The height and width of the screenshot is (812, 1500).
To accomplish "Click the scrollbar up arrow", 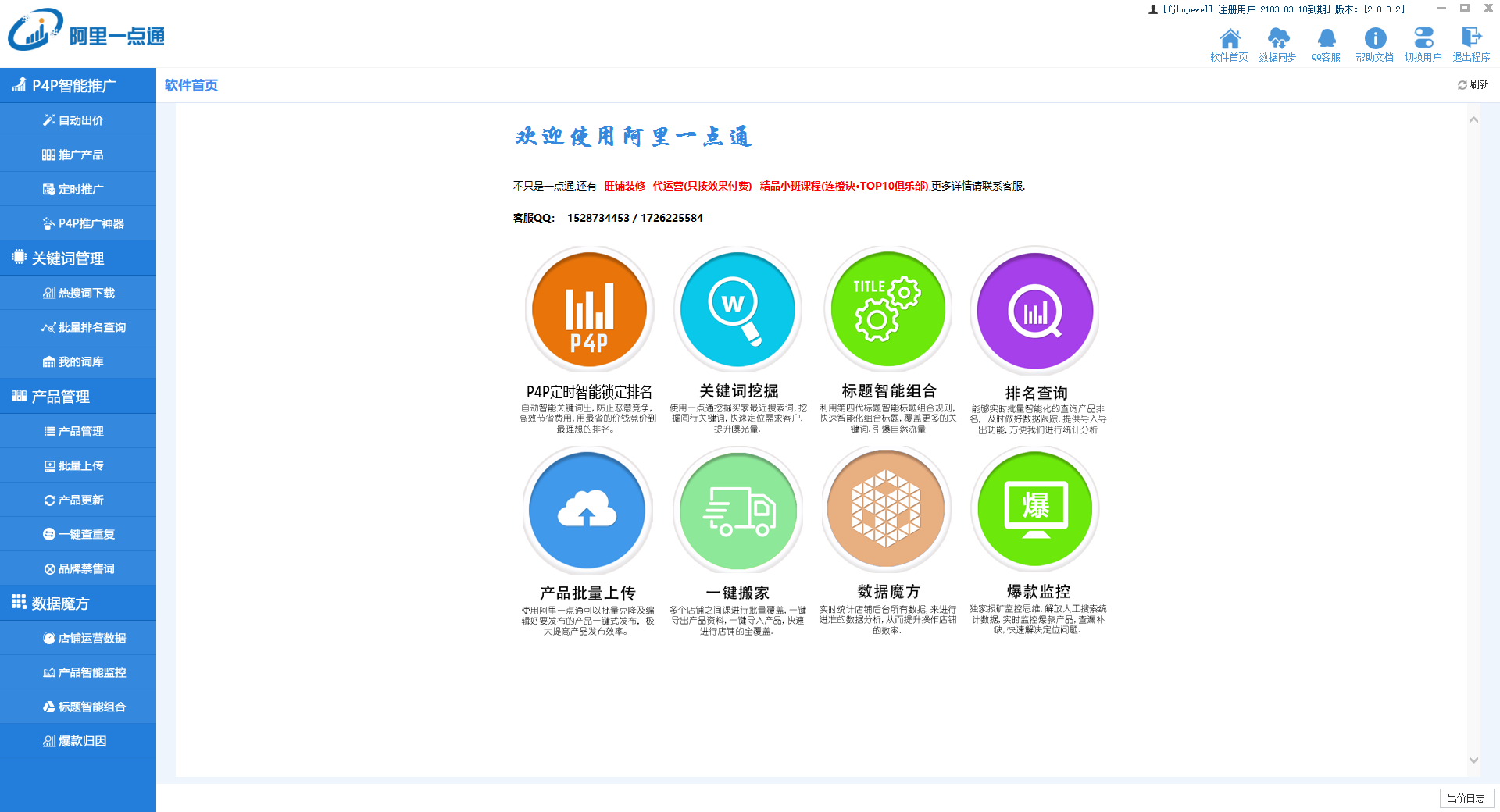I will (x=1473, y=119).
